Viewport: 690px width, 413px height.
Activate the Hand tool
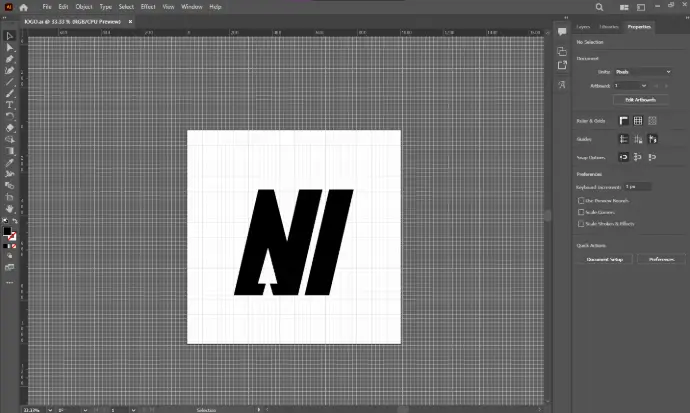[9, 208]
